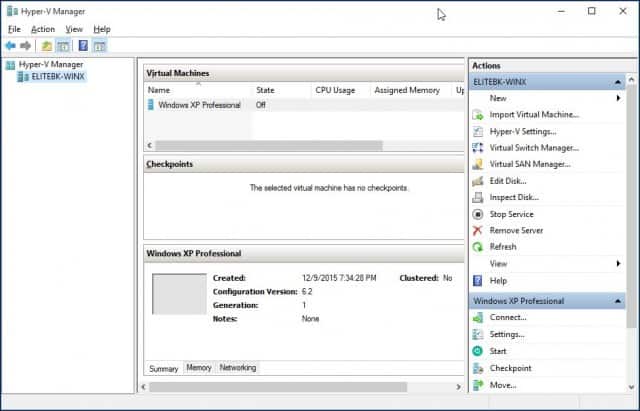Click the Connect icon for the VM

click(x=478, y=317)
